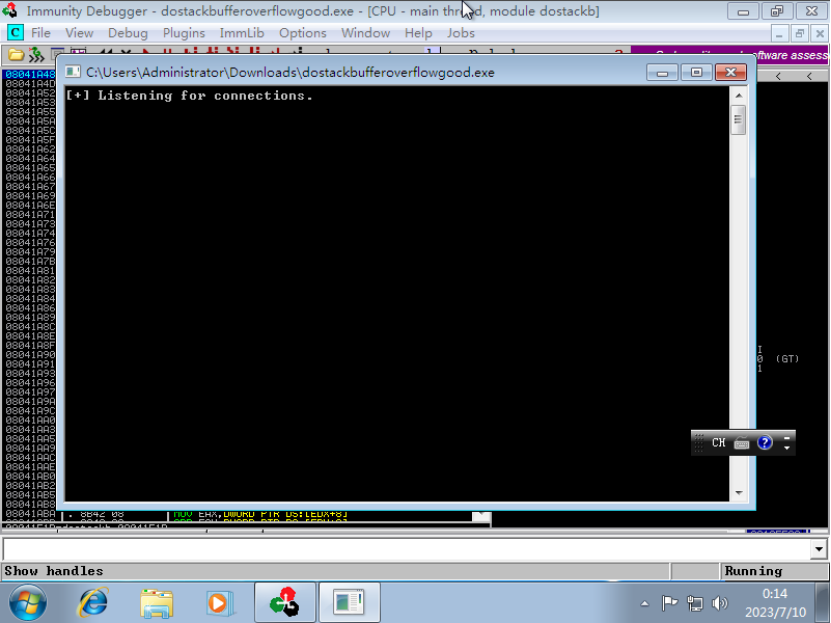This screenshot has width=831, height=623.
Task: Click the console scrollbar down arrow
Action: (x=739, y=493)
